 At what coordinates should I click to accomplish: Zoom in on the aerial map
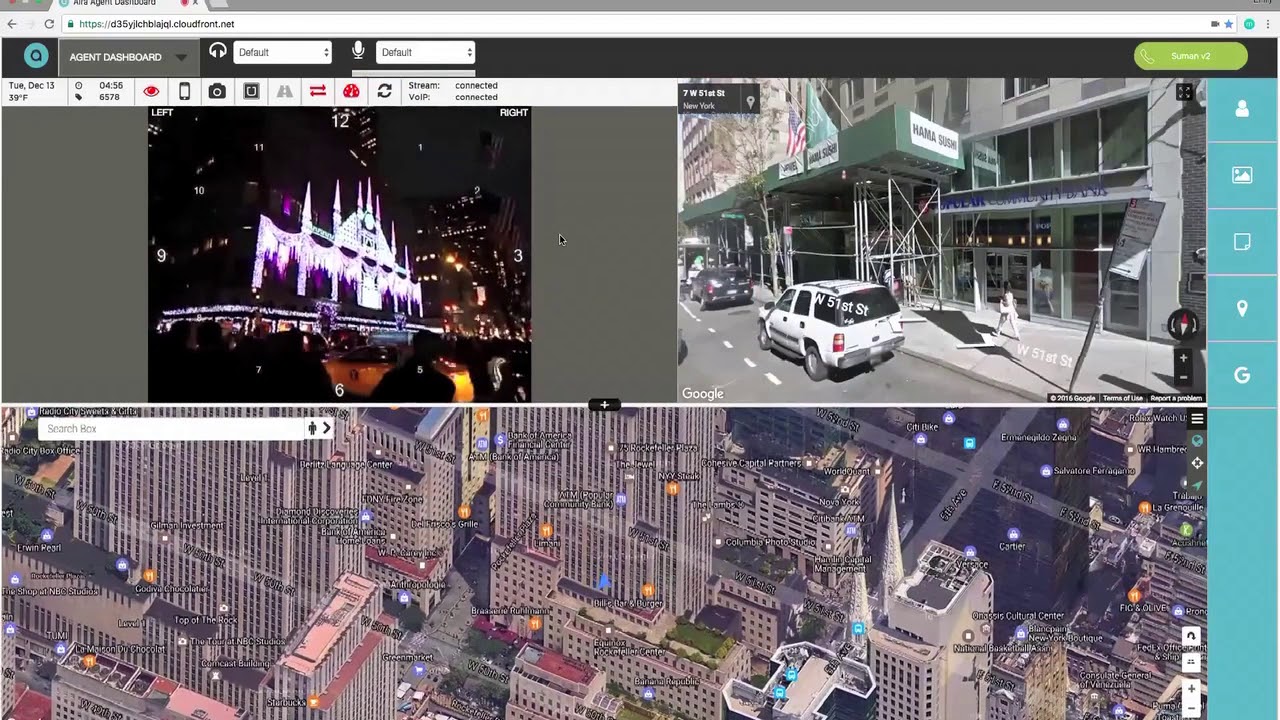pos(1190,689)
